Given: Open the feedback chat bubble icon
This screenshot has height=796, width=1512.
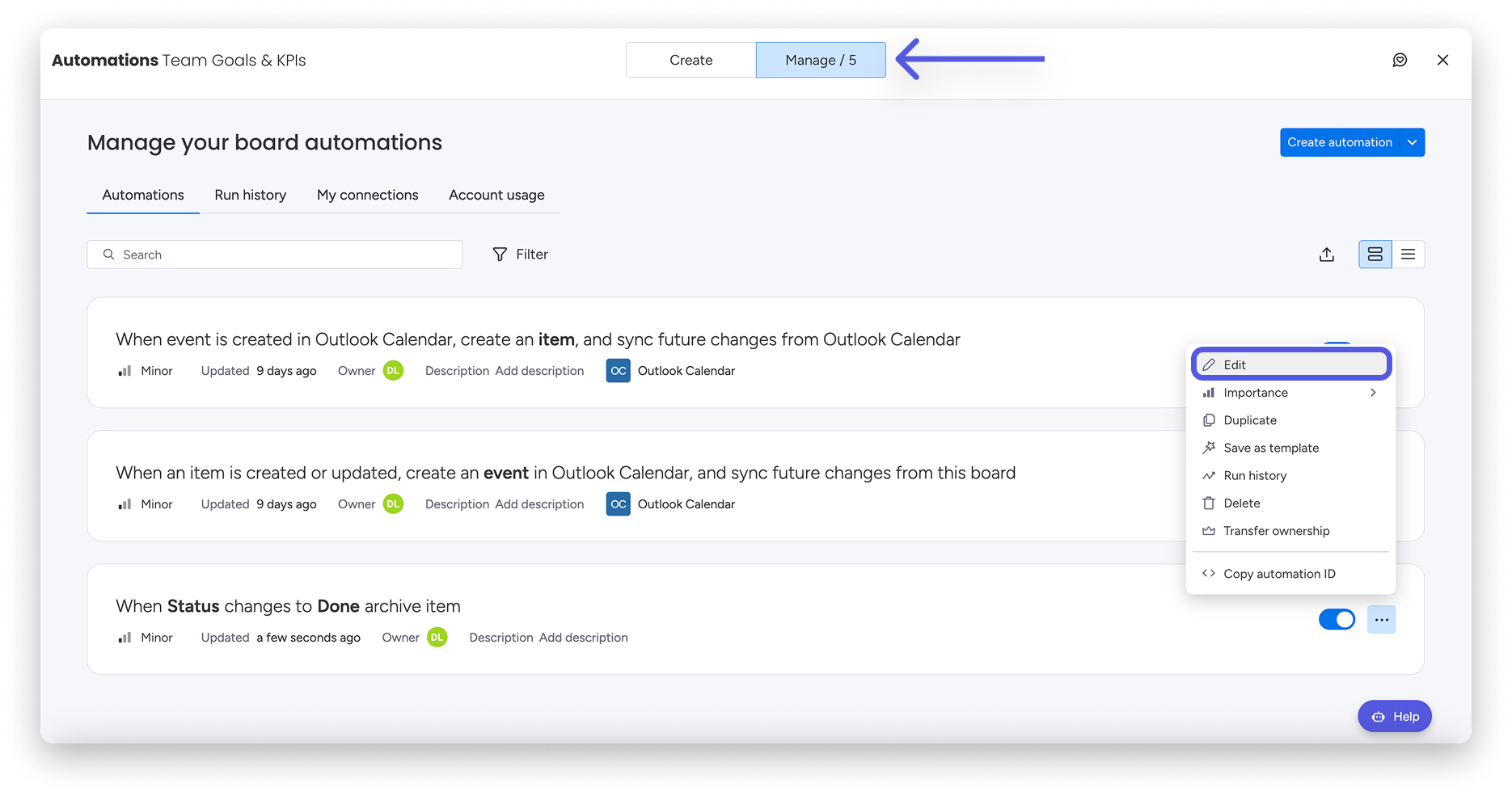Looking at the screenshot, I should [1400, 60].
